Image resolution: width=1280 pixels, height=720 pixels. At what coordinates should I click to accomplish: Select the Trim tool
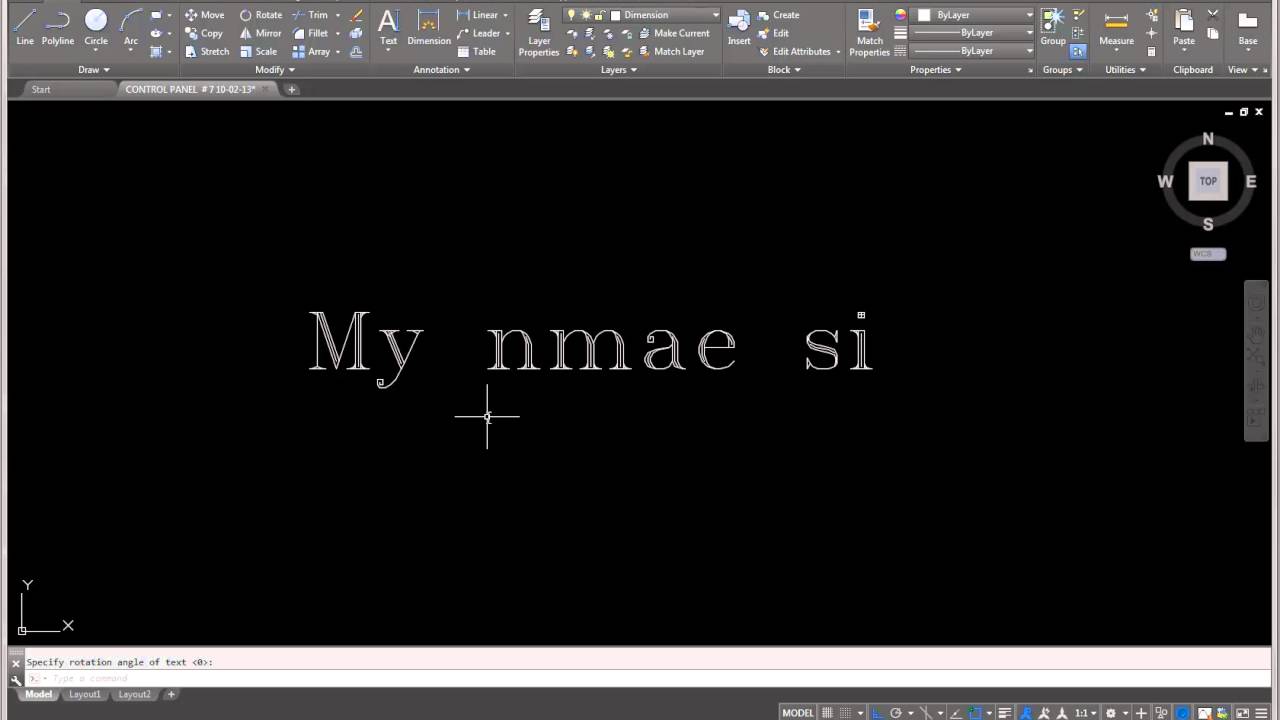(311, 15)
